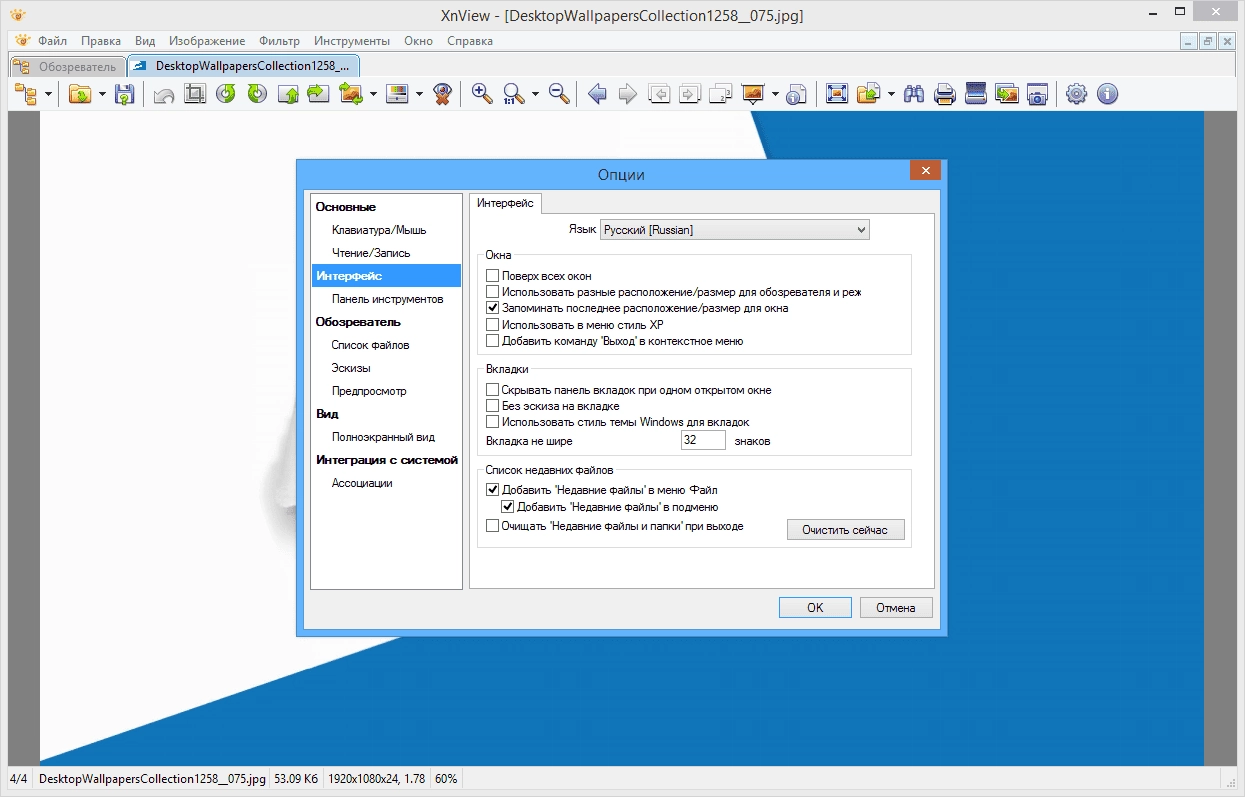Select 'Панель инструментов' in options tree
1245x797 pixels.
point(388,299)
